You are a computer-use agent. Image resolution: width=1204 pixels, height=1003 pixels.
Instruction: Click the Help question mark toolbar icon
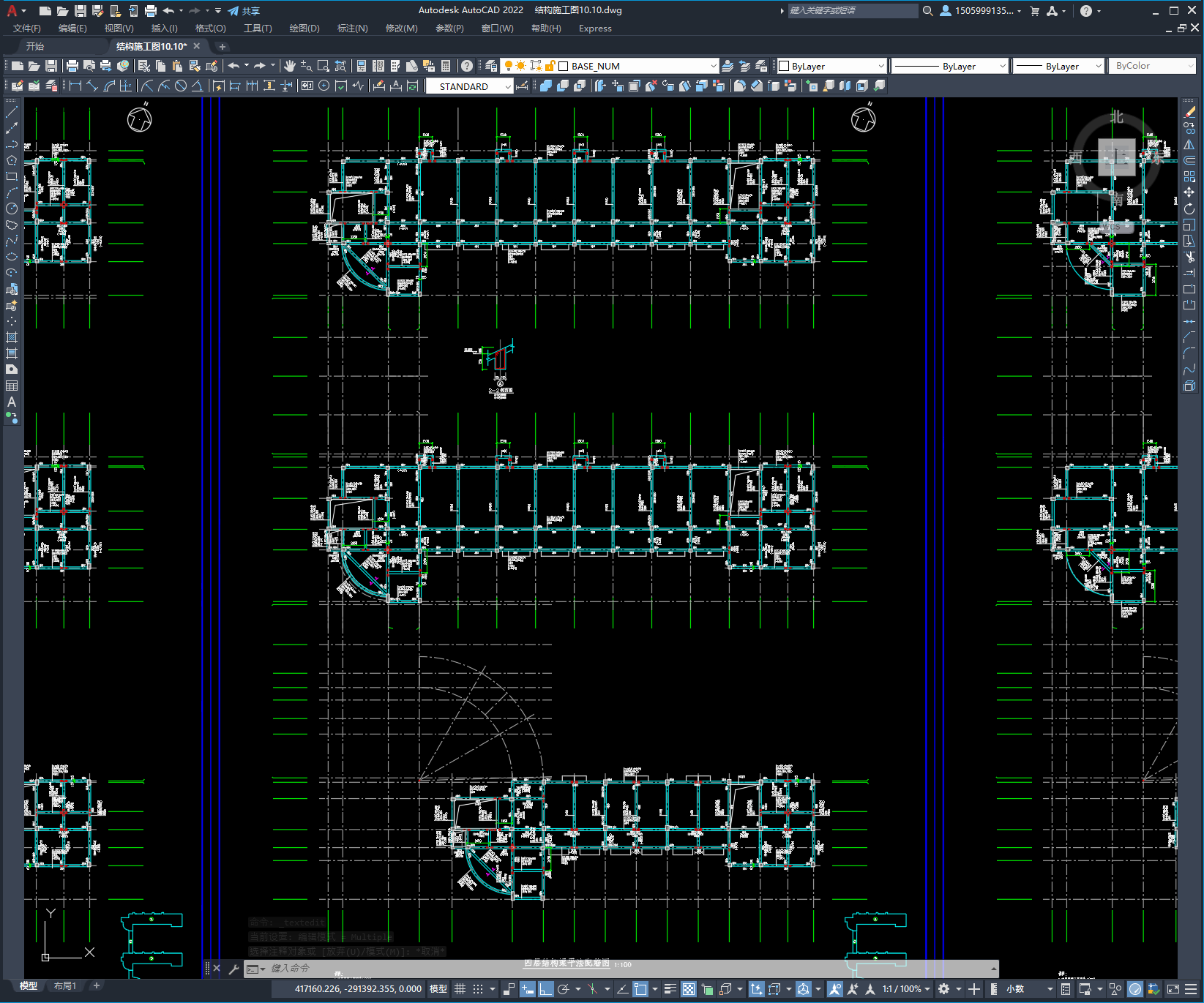(x=467, y=66)
